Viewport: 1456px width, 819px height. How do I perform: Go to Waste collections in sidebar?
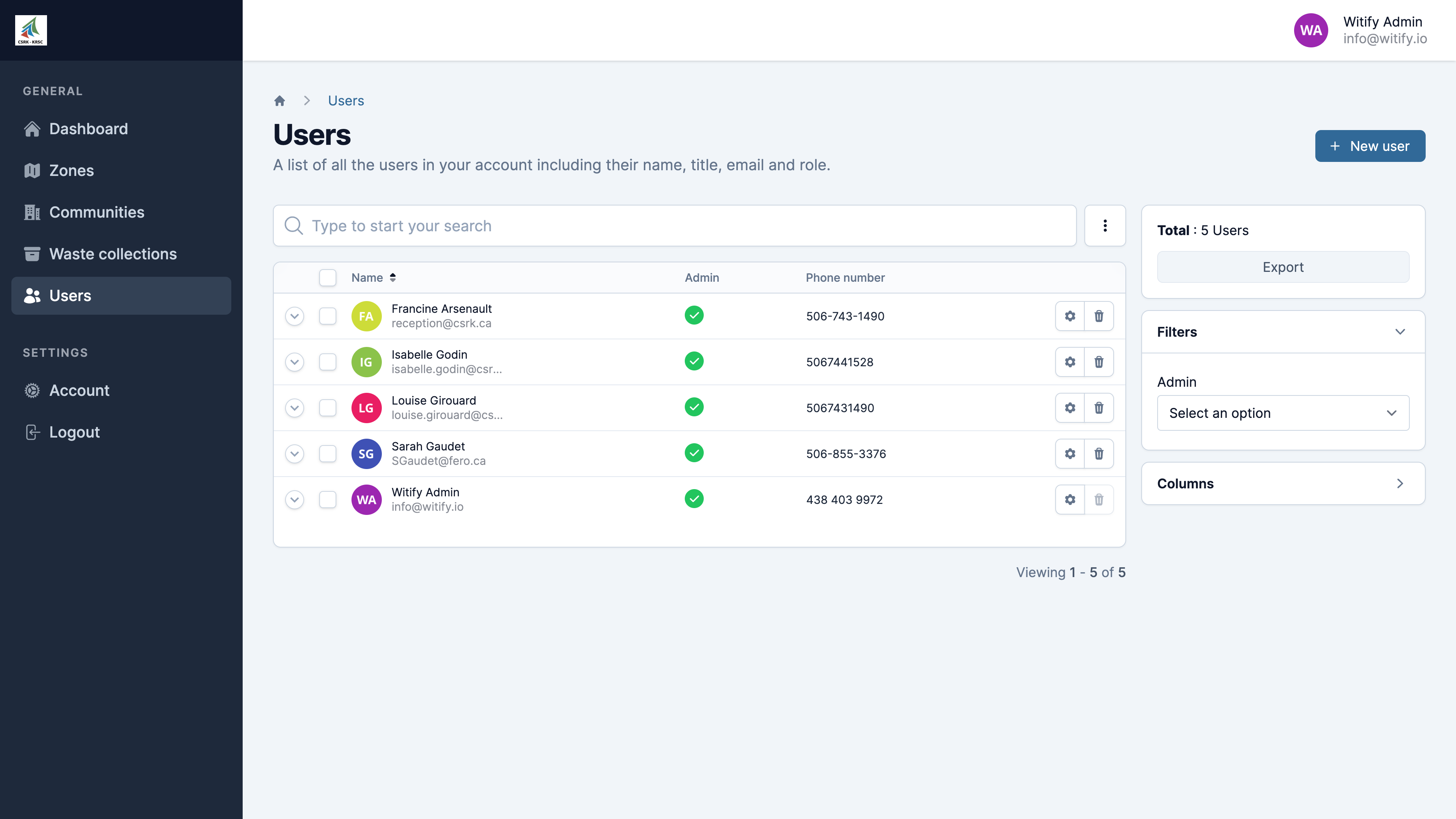(113, 254)
